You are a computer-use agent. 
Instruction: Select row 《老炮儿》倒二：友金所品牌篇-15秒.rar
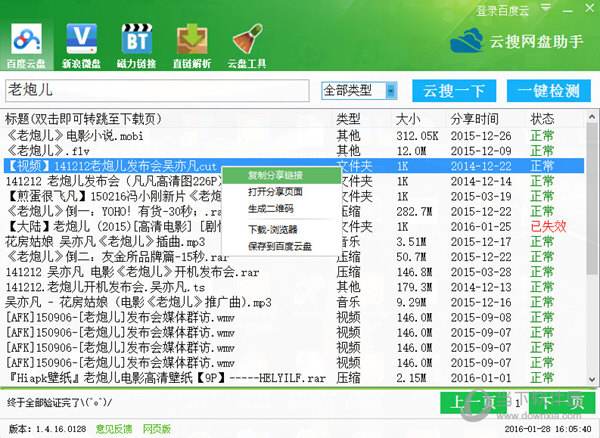294,257
